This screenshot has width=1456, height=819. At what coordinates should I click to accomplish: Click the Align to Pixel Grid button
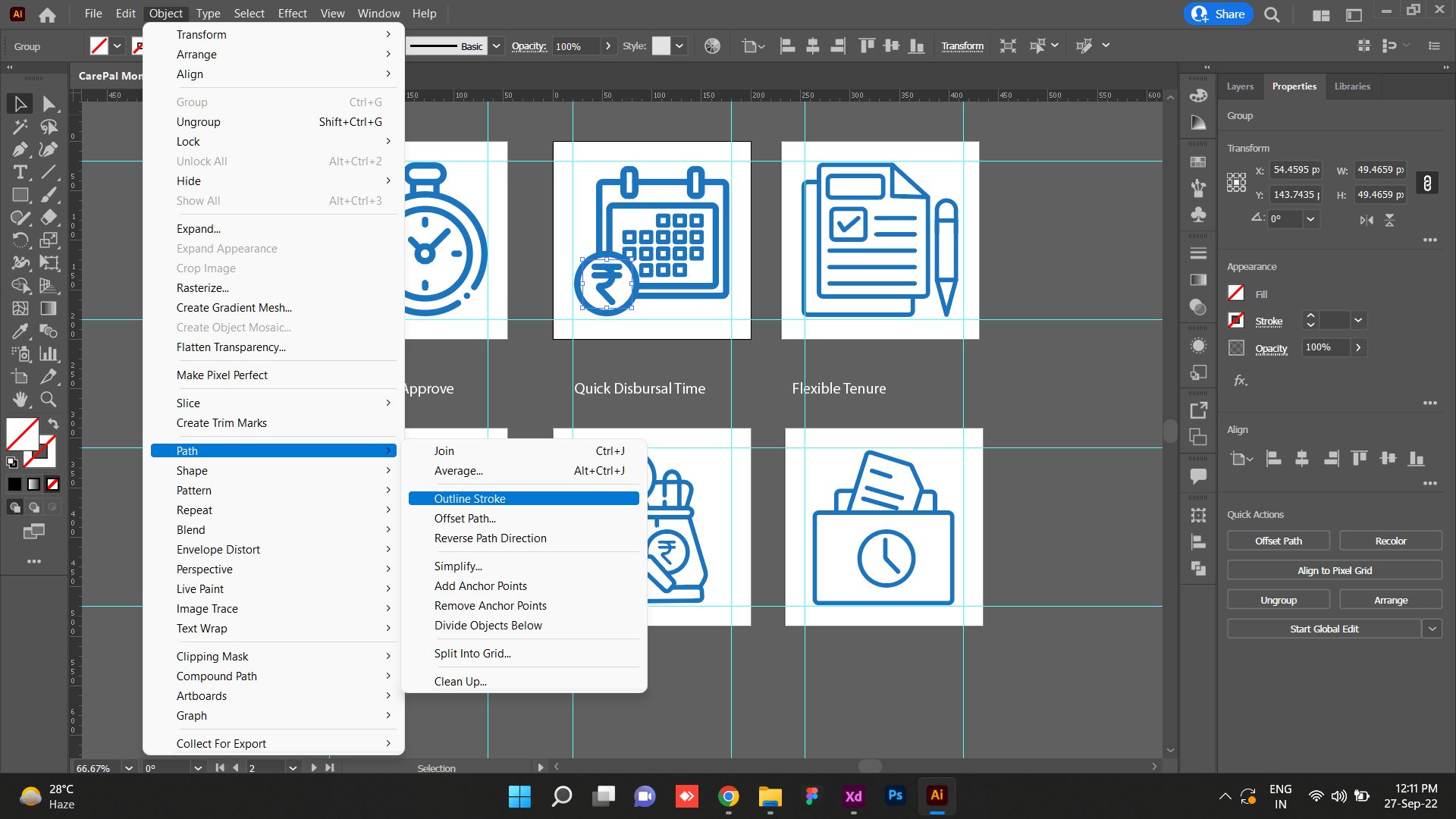tap(1334, 570)
